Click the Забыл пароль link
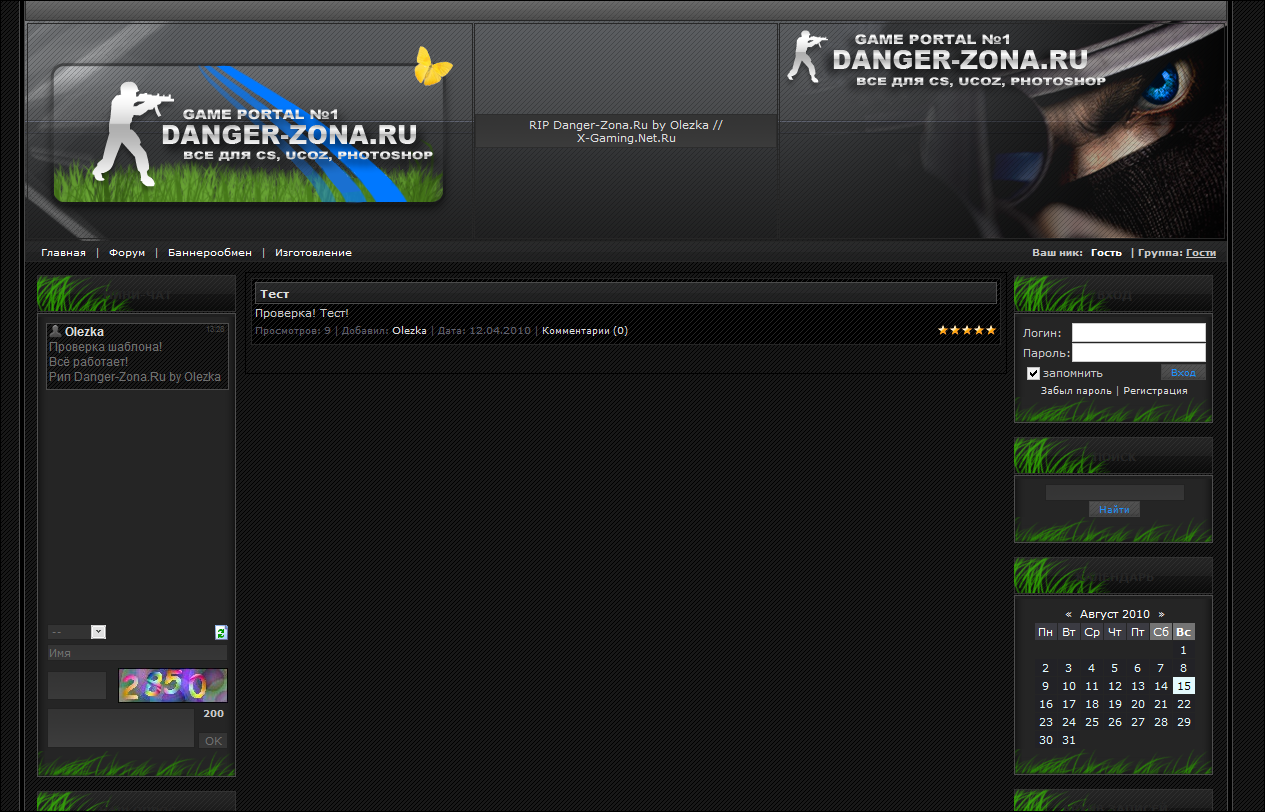 pyautogui.click(x=1076, y=391)
